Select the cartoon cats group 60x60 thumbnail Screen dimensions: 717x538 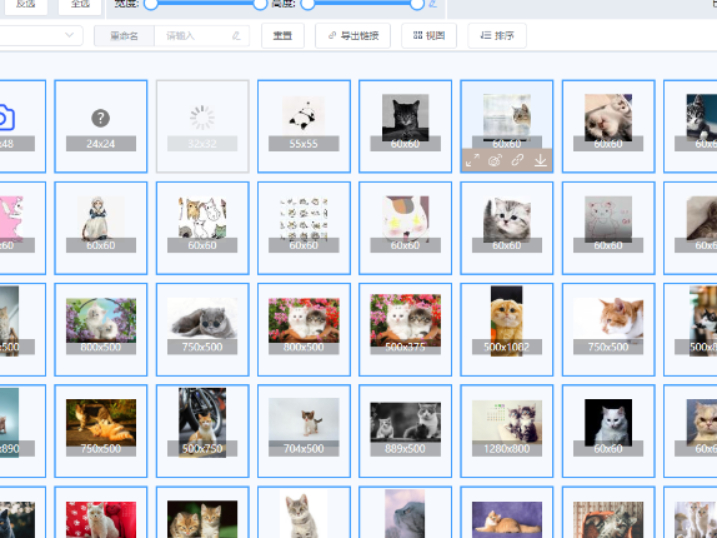pyautogui.click(x=203, y=228)
